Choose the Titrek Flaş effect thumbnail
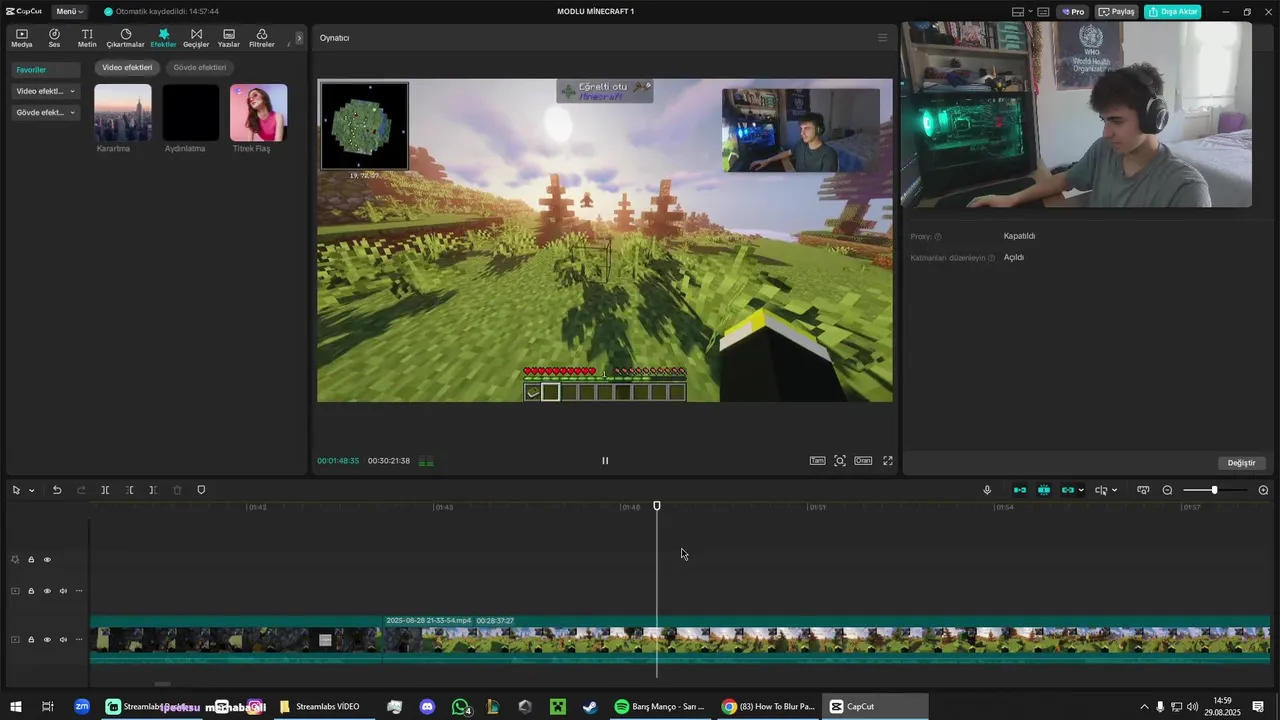 click(x=258, y=112)
